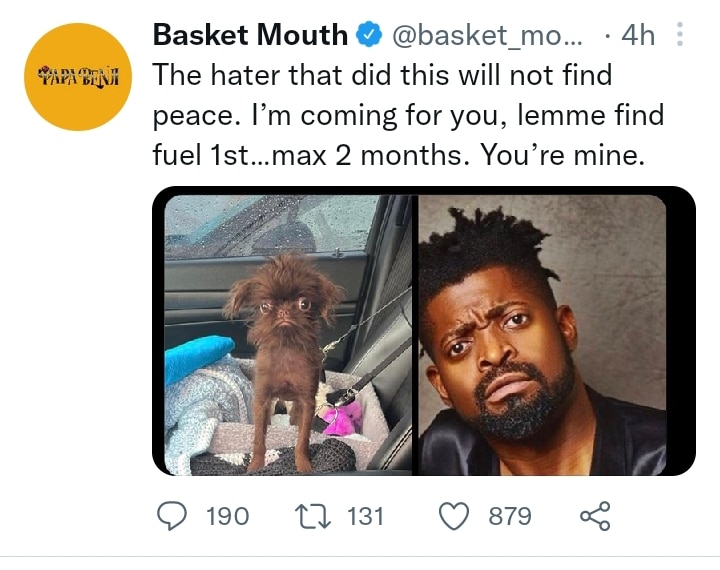Click the 190 replies count
Viewport: 720px width, 570px height.
point(228,516)
